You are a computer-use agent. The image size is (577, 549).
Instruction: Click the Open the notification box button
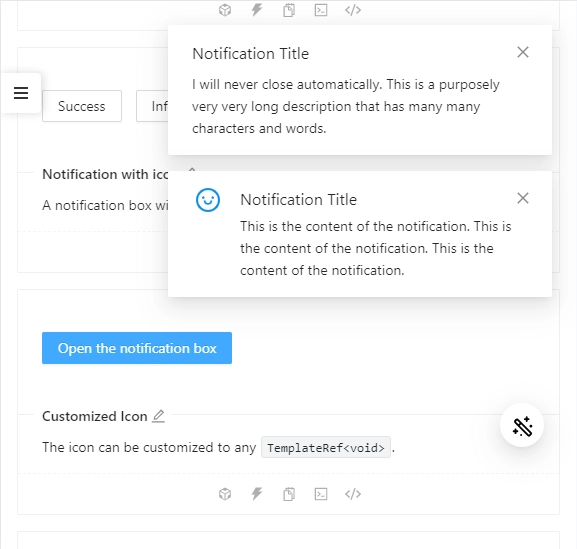click(137, 348)
